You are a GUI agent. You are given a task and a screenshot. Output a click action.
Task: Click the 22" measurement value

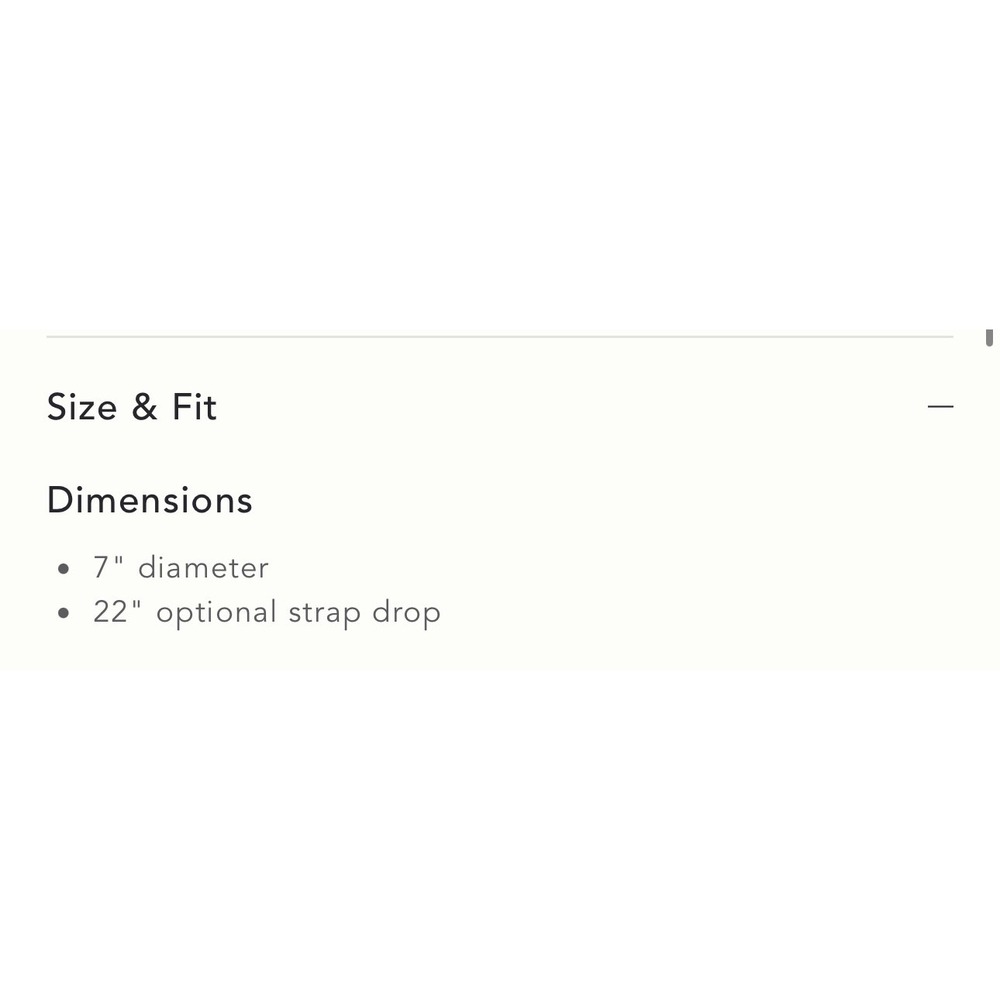point(117,611)
